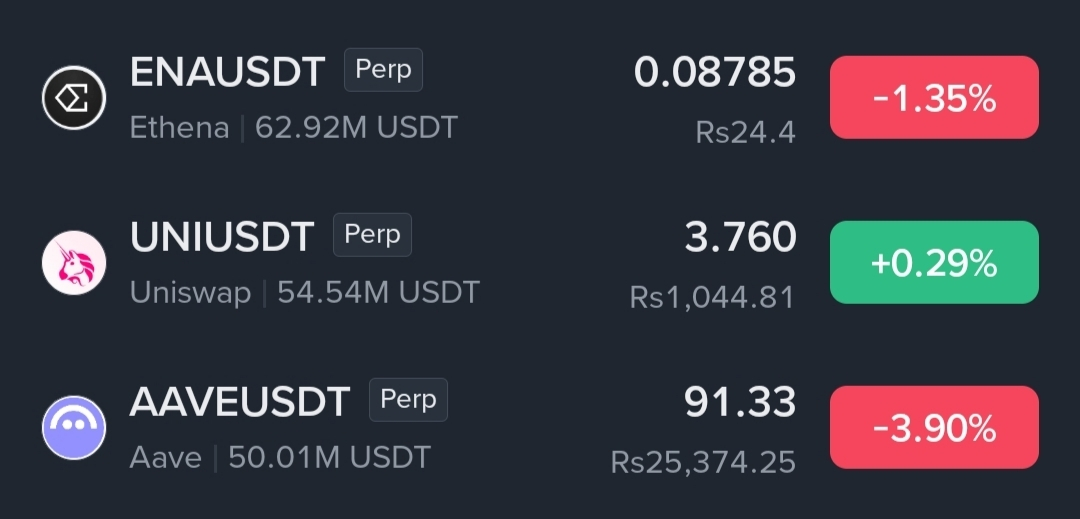Toggle the red -3.90% change badge
Screen dimensions: 1080x519
934,427
